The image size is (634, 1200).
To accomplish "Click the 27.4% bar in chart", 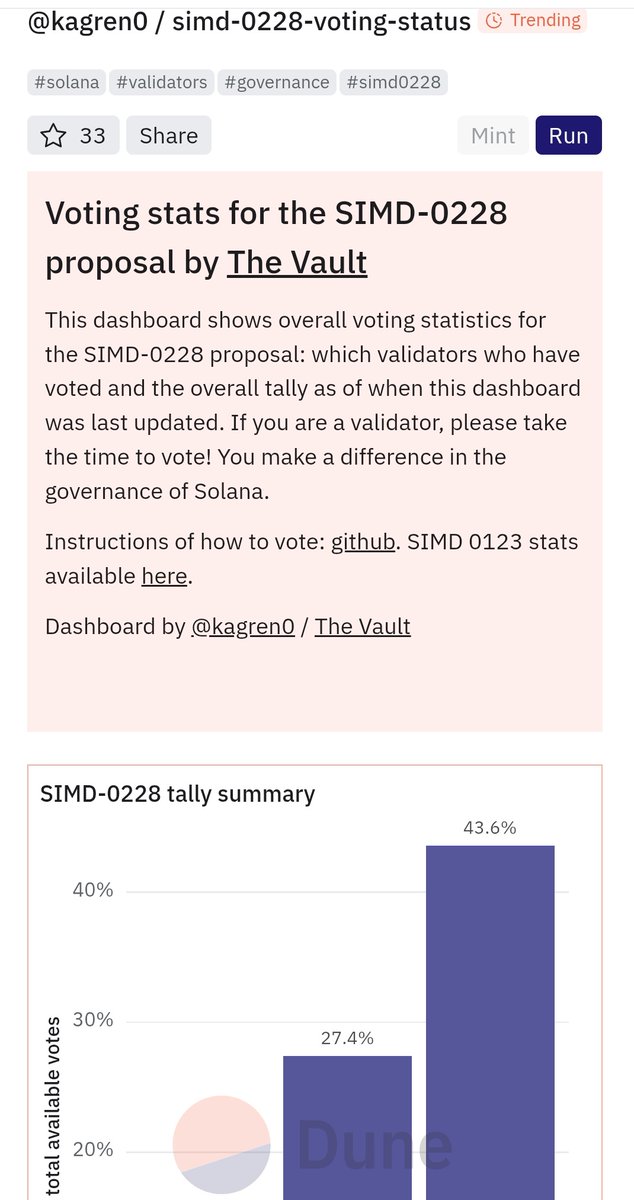I will 347,1127.
